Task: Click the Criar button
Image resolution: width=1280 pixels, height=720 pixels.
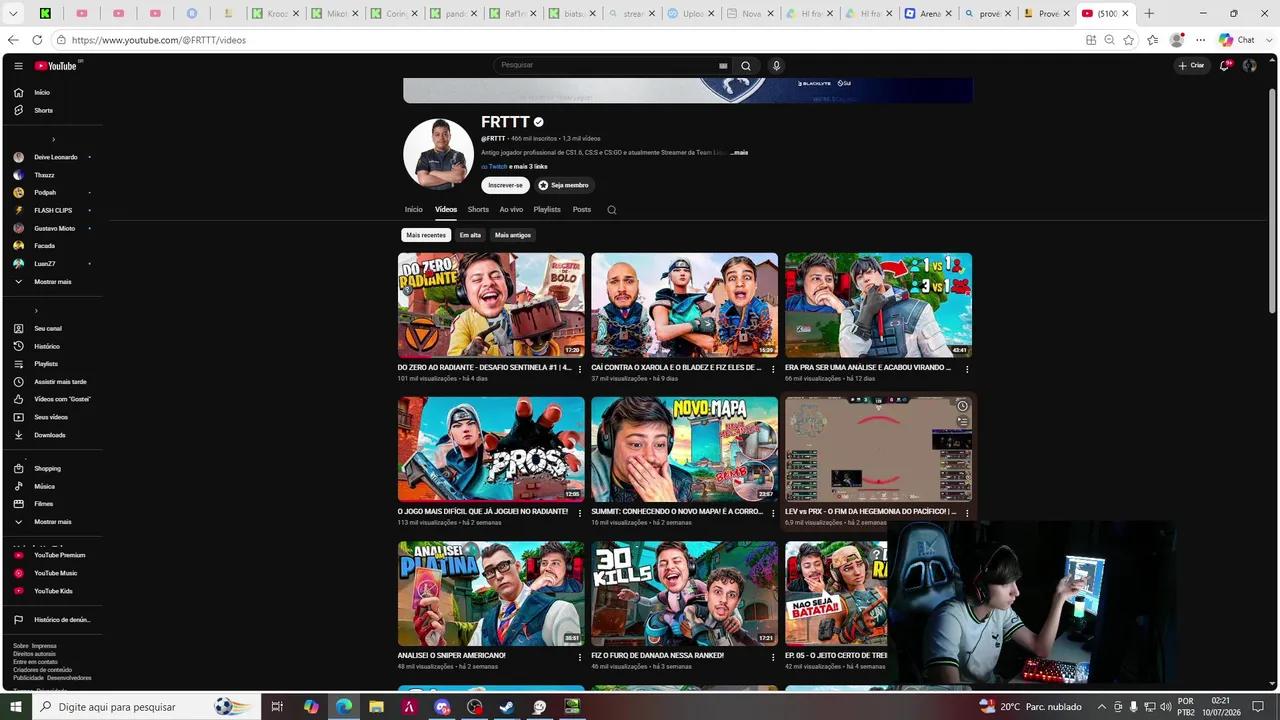Action: [x=1191, y=66]
